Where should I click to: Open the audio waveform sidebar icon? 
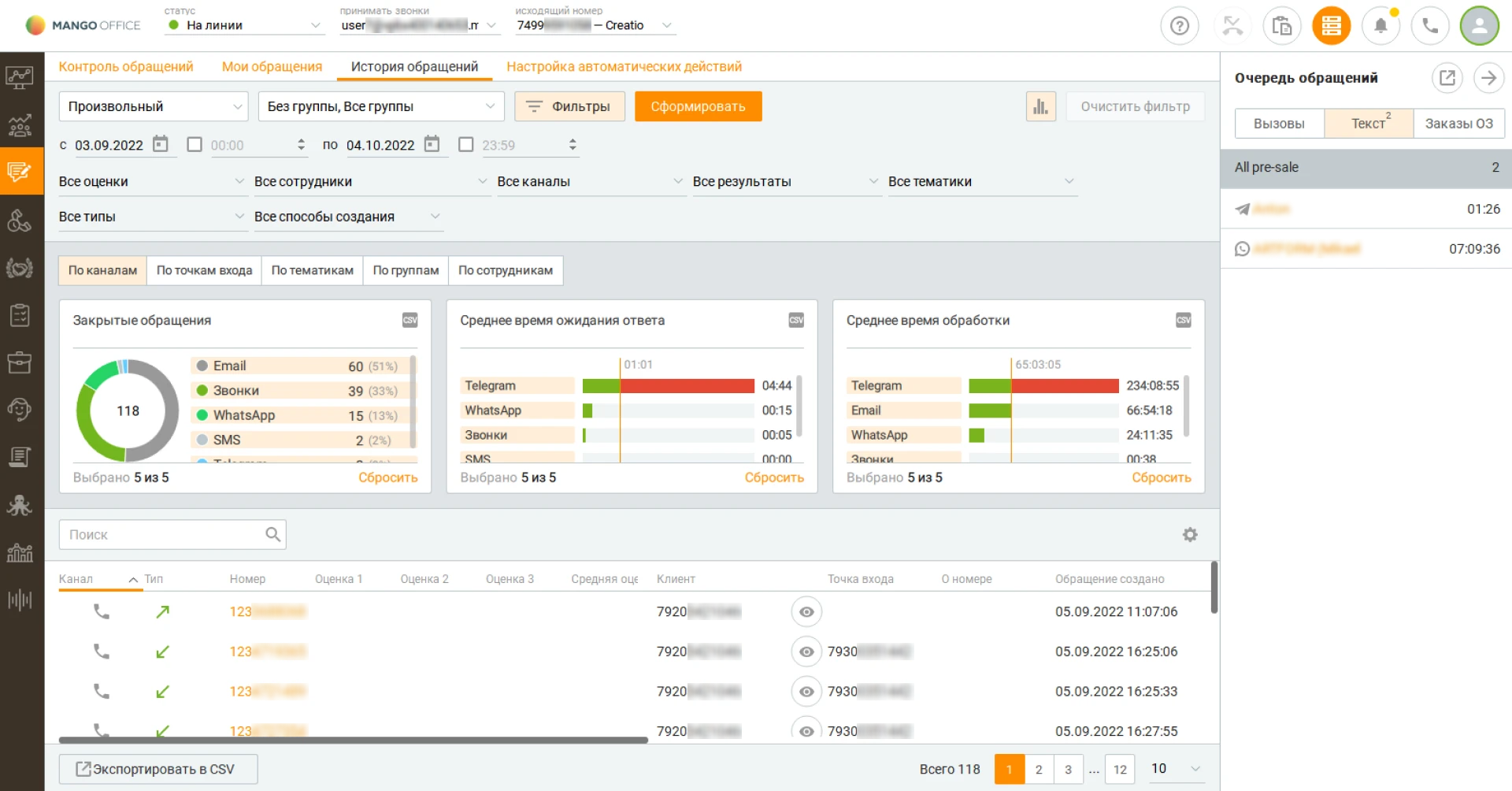click(20, 600)
